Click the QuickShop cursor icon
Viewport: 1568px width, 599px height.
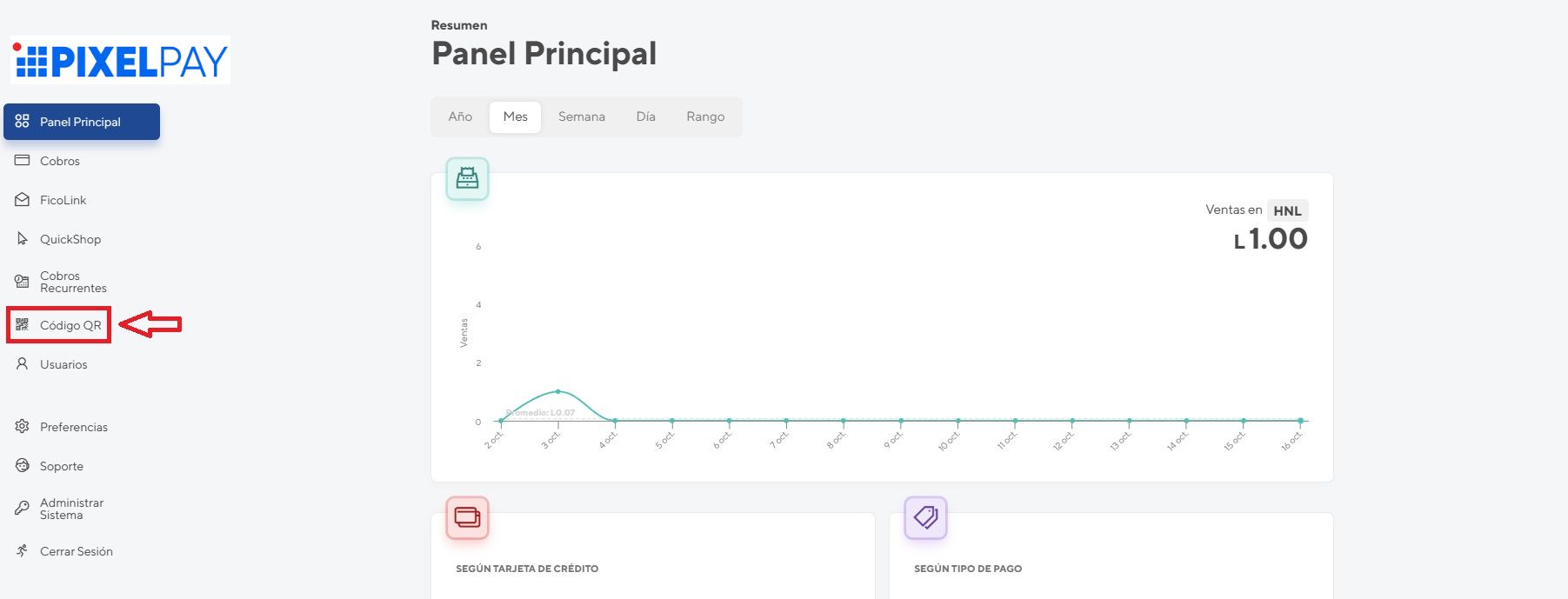[x=22, y=238]
